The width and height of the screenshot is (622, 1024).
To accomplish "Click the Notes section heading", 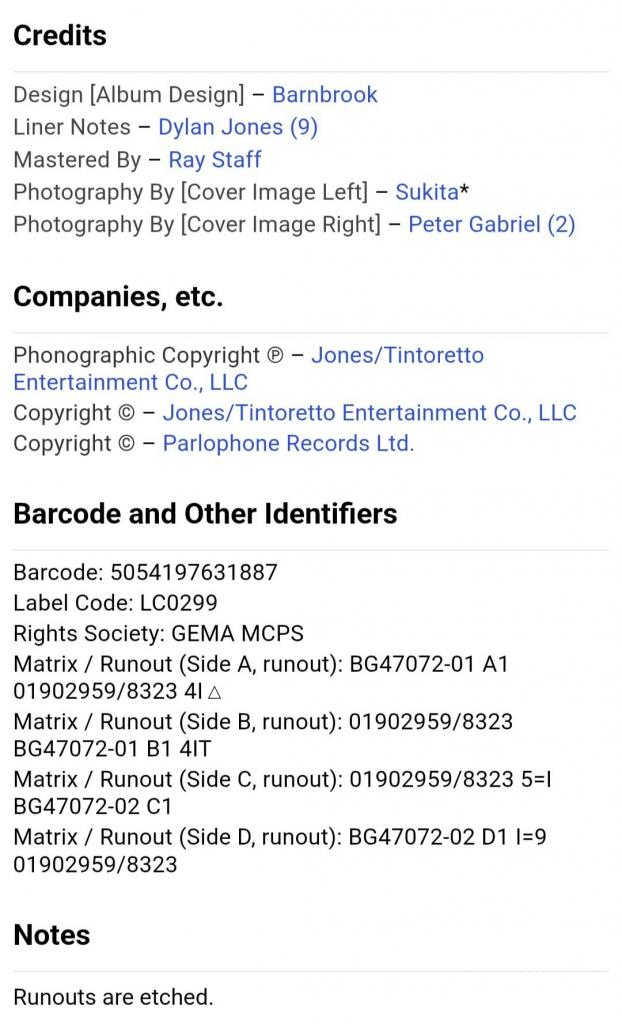I will coord(52,935).
